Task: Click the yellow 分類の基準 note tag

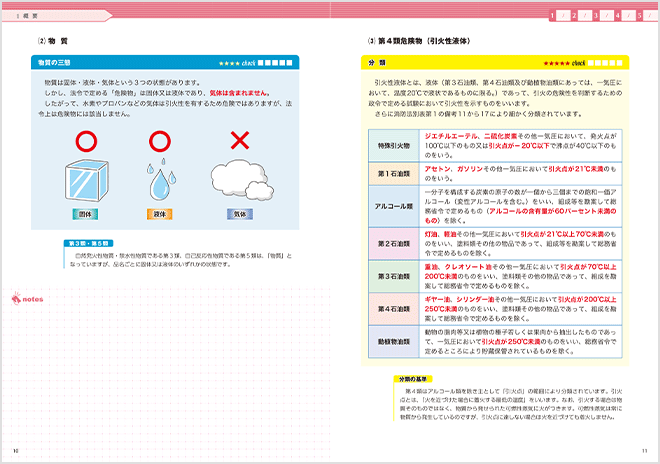Action: pyautogui.click(x=413, y=379)
